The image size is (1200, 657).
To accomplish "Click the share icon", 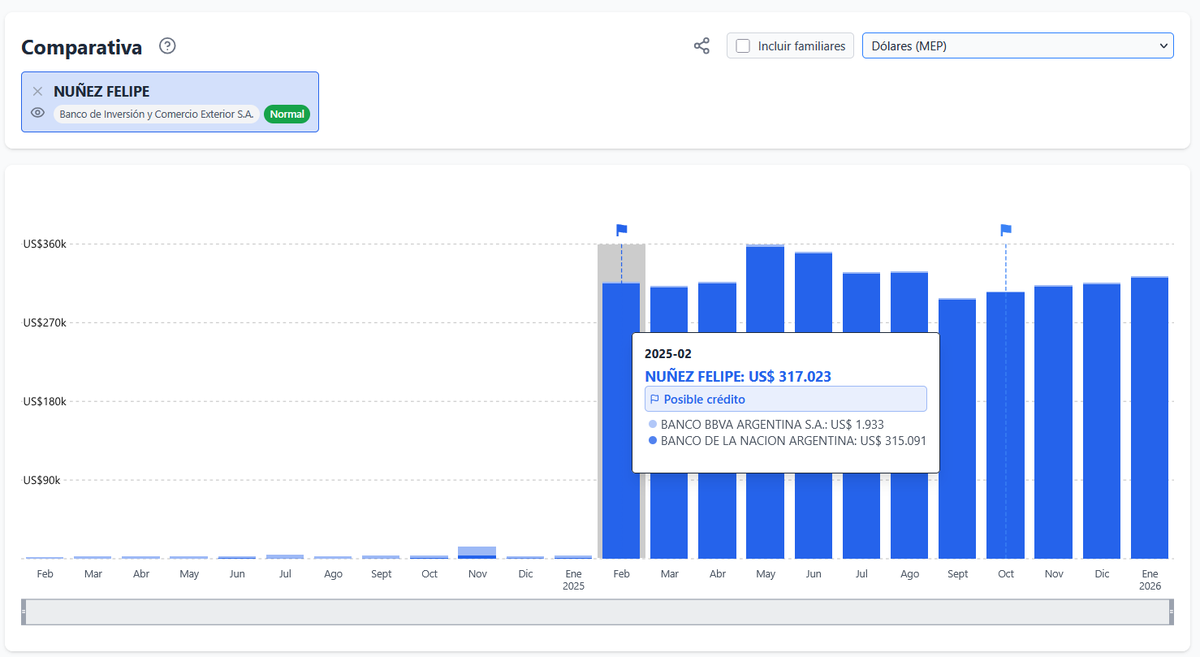I will [x=702, y=46].
